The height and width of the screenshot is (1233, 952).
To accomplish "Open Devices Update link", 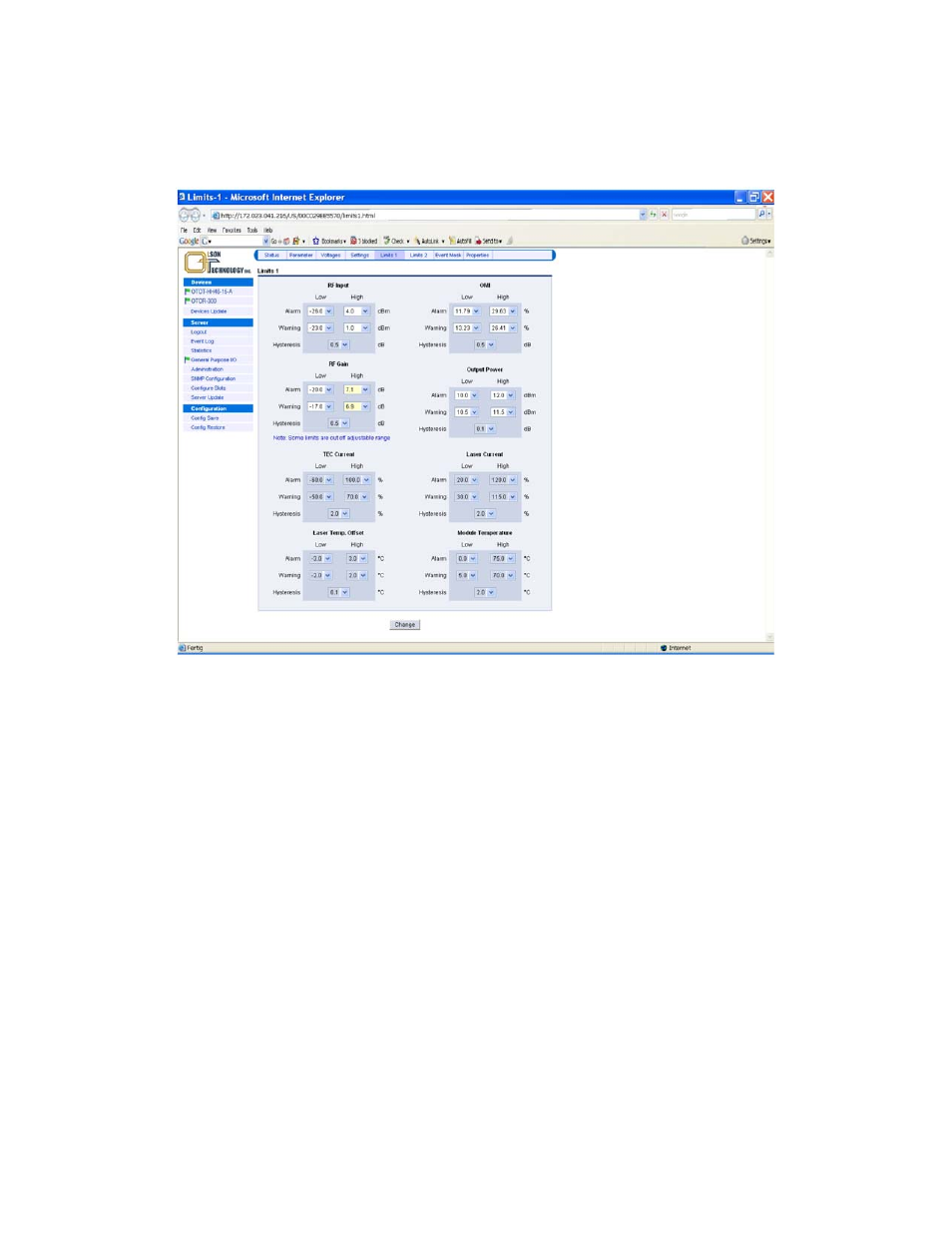I will tap(209, 311).
